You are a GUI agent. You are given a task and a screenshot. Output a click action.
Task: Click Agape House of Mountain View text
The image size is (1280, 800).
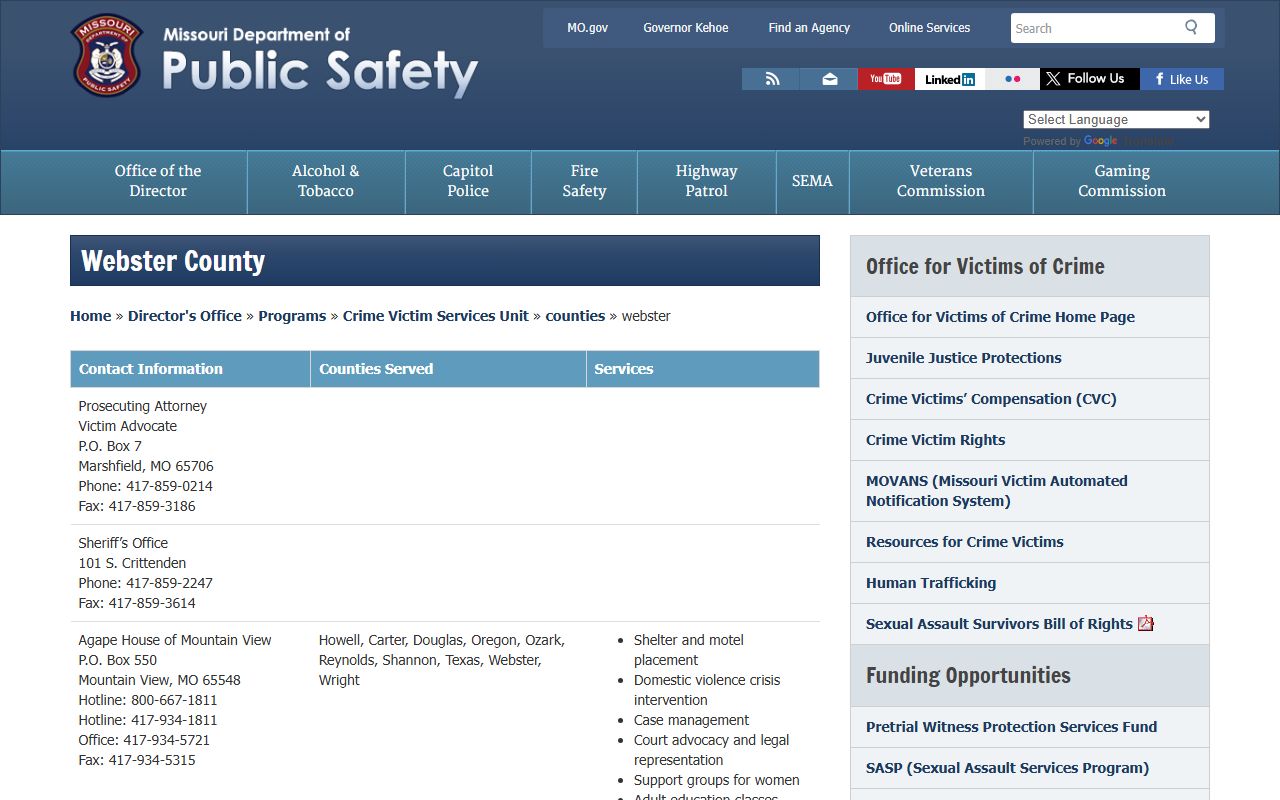pos(175,640)
